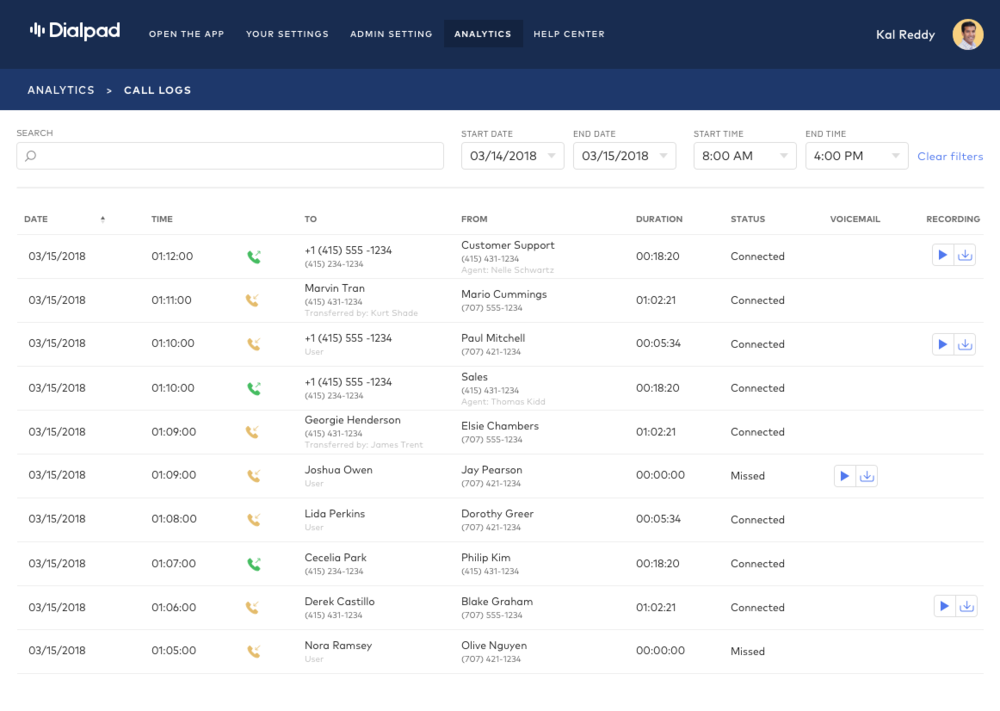Play voicemail from Jay Pearson

[x=844, y=476]
